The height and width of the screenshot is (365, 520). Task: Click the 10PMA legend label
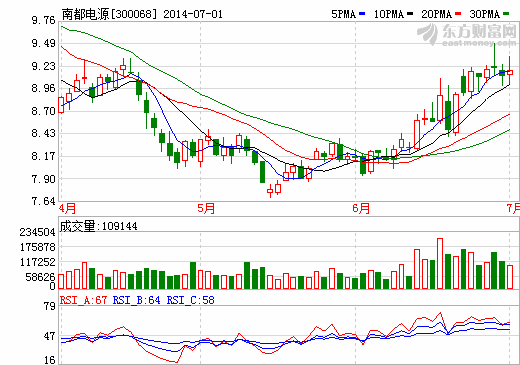[389, 14]
